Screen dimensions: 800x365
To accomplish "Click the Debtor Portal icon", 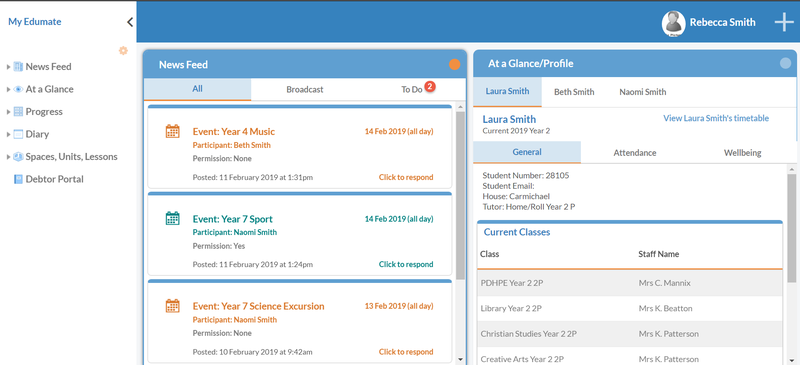I will (x=18, y=179).
